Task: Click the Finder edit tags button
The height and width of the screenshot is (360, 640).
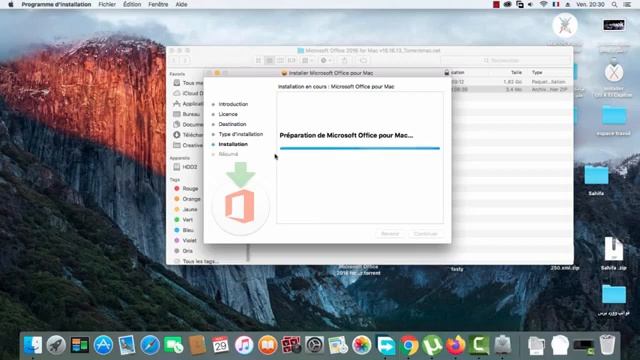Action: pos(363,60)
